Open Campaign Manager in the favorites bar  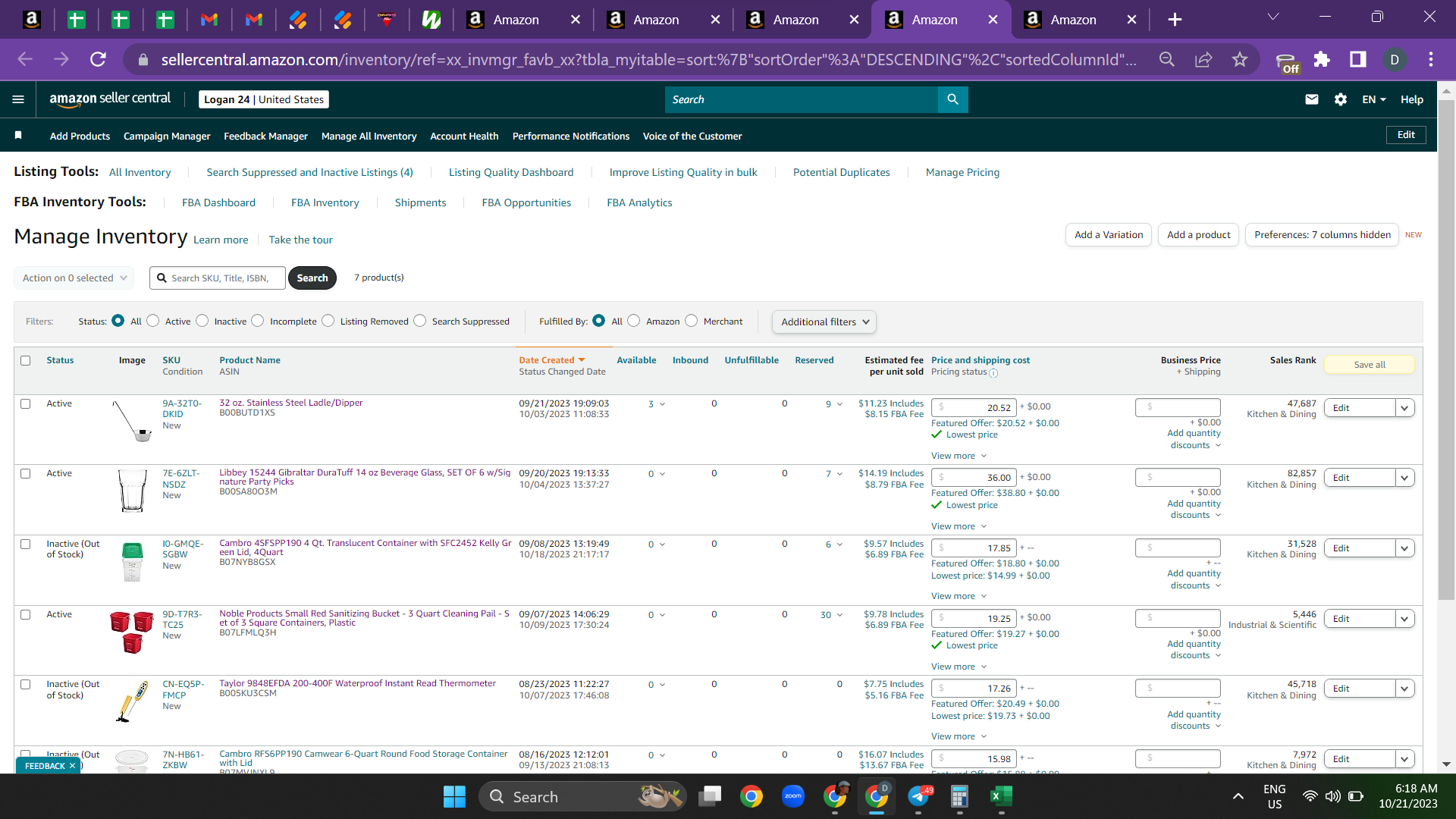coord(167,136)
